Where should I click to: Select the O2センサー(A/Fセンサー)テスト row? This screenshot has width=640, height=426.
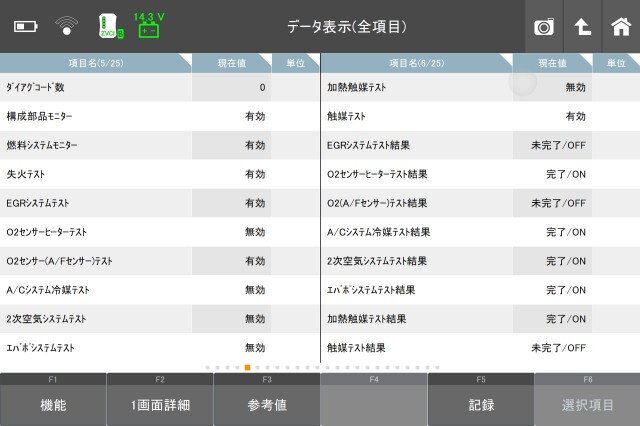tap(160, 261)
